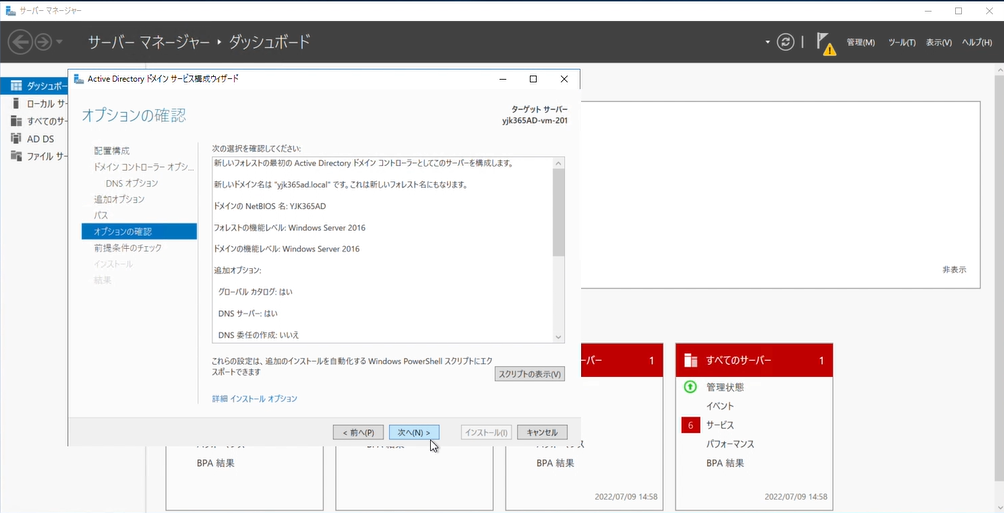Open the dropdown arrow left of refresh

point(768,42)
